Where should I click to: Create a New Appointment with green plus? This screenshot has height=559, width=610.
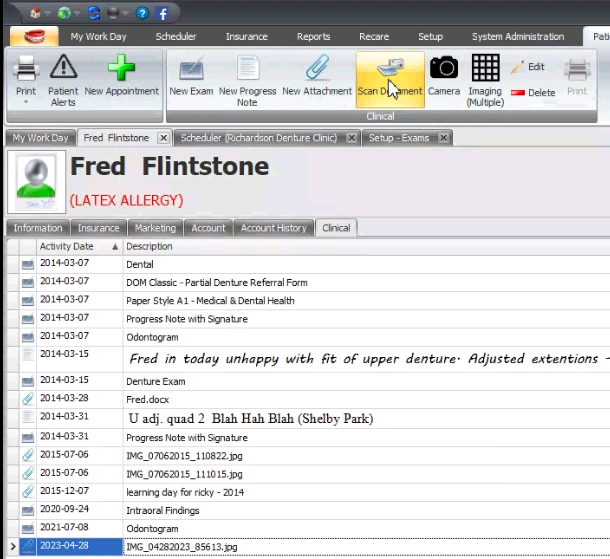[x=121, y=75]
